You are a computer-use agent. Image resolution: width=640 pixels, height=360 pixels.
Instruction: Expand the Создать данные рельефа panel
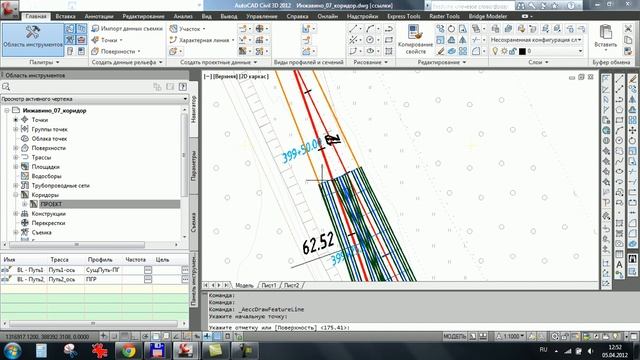pyautogui.click(x=127, y=62)
